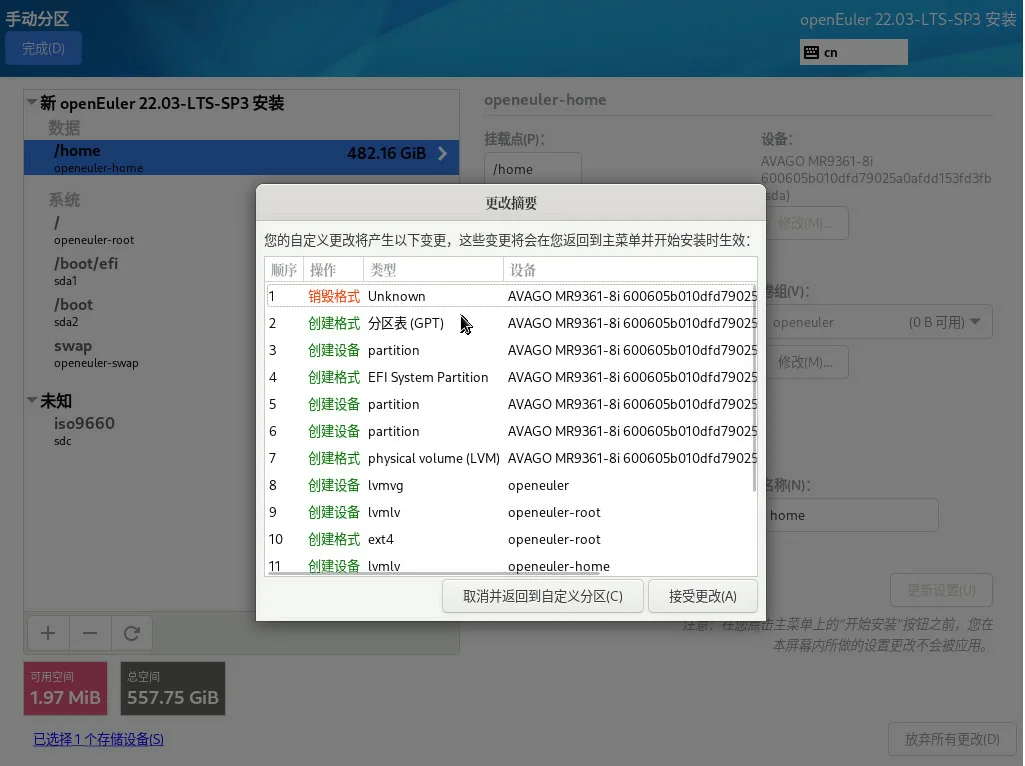The width and height of the screenshot is (1025, 766).
Task: Click the reload storage configuration icon
Action: (132, 633)
